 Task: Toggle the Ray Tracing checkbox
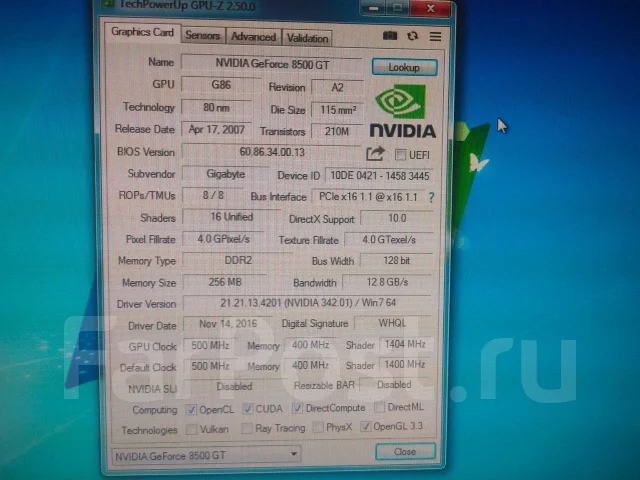(246, 428)
